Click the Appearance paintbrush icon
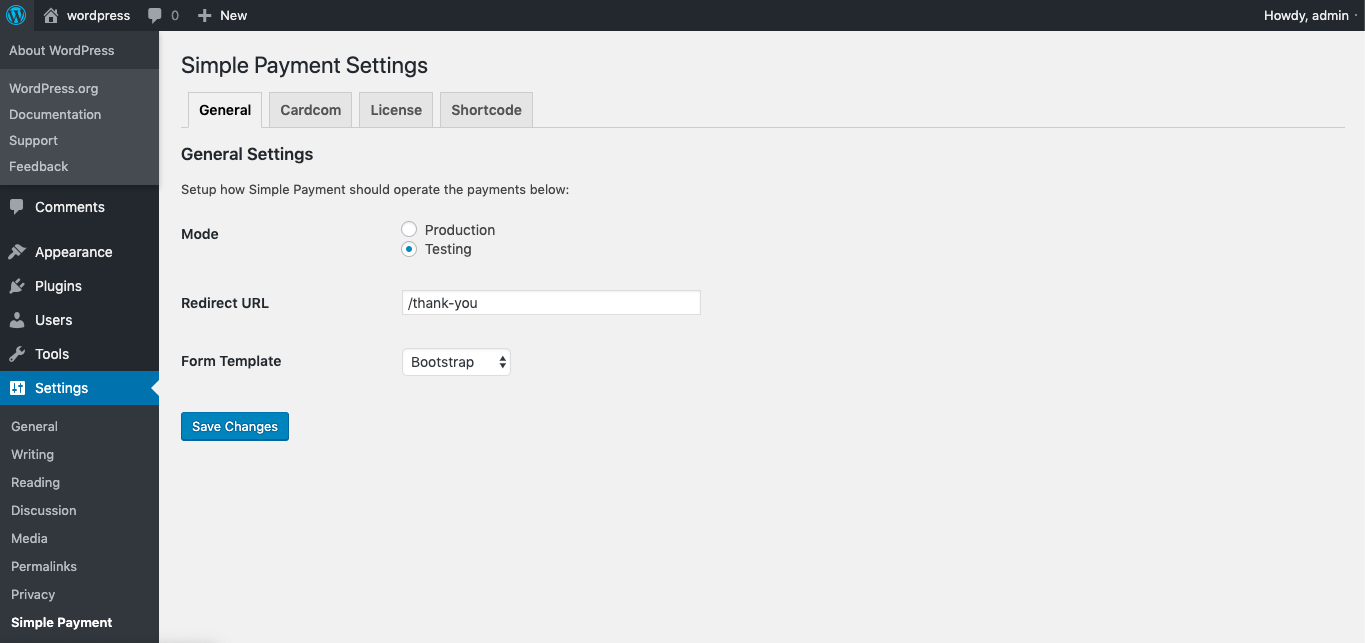1365x643 pixels. coord(17,252)
